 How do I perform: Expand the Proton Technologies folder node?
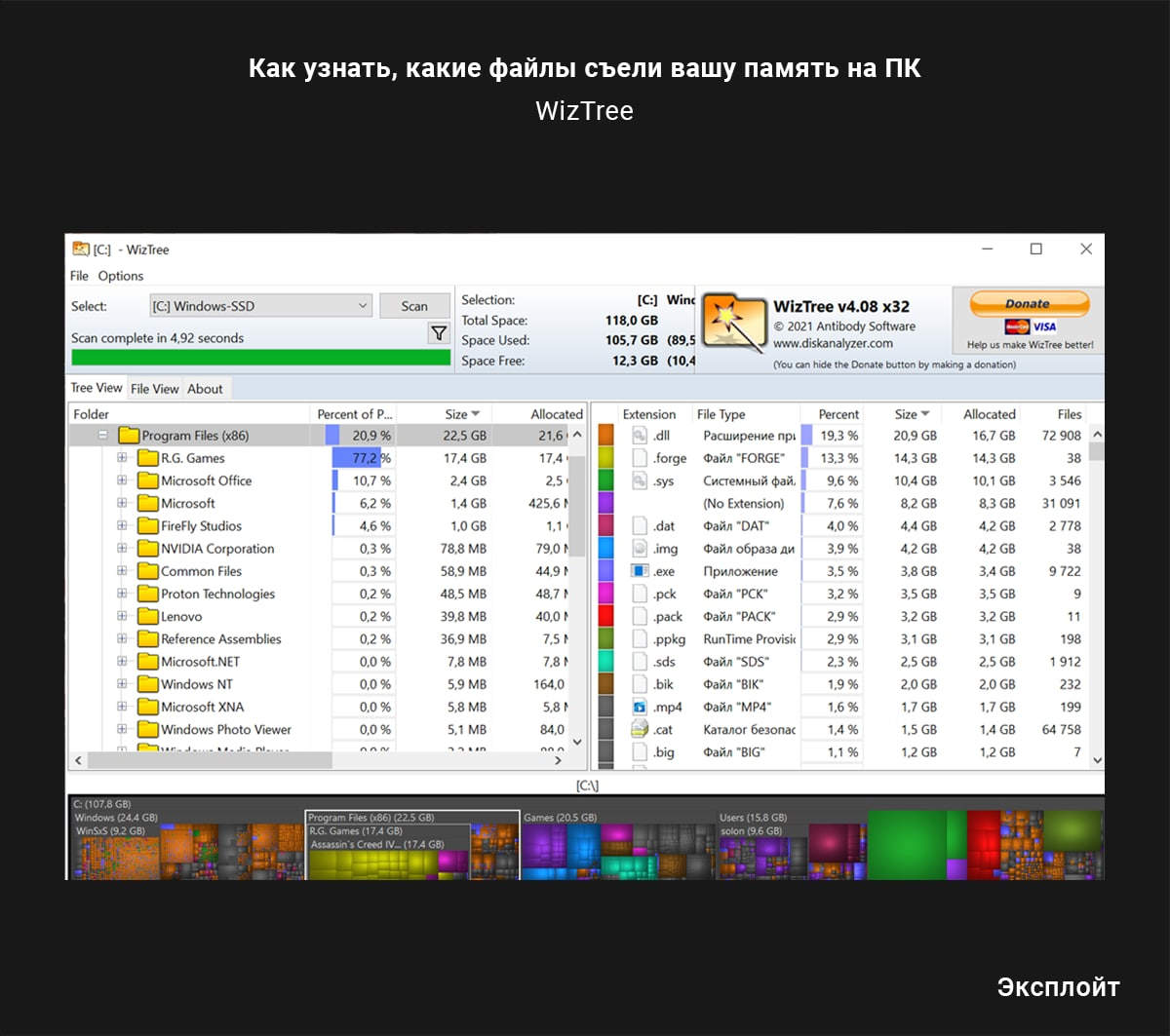[x=122, y=594]
